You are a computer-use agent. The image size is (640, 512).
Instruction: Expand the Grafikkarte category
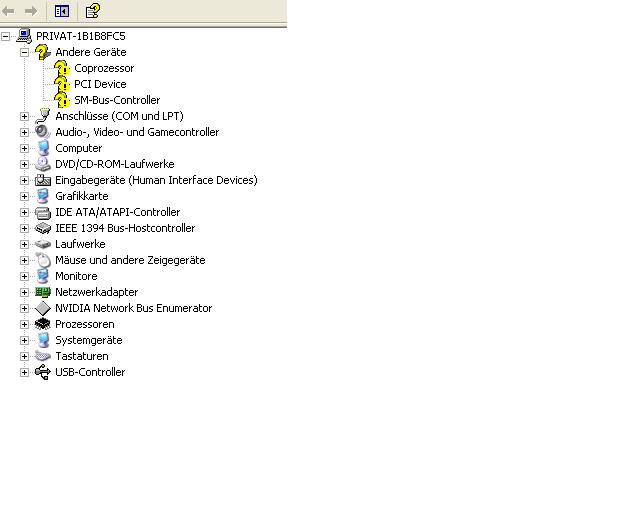coord(24,196)
